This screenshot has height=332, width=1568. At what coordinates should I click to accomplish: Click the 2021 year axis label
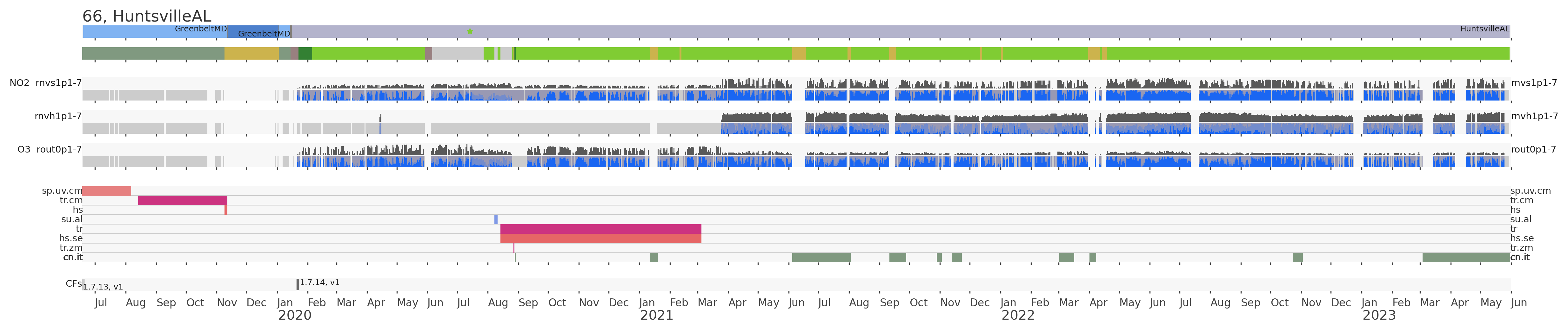pyautogui.click(x=656, y=316)
